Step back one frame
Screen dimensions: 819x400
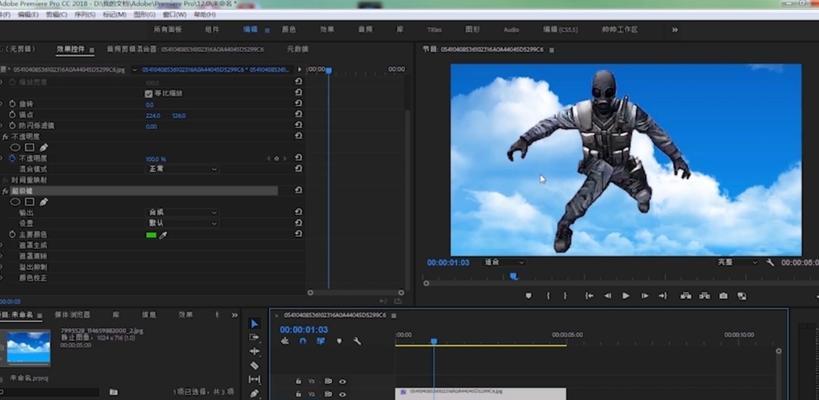[x=607, y=296]
